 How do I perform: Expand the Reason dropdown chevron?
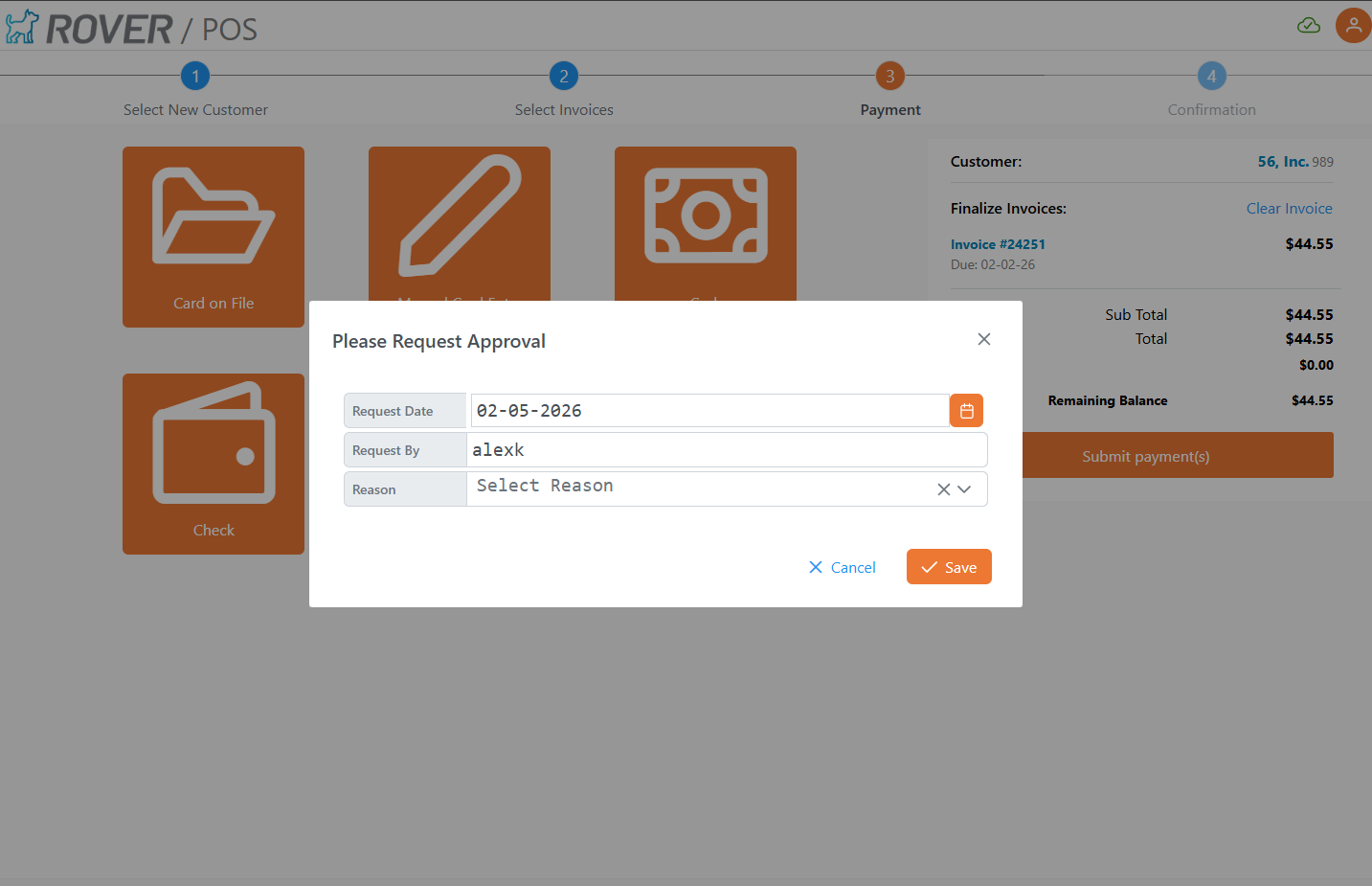[x=966, y=488]
